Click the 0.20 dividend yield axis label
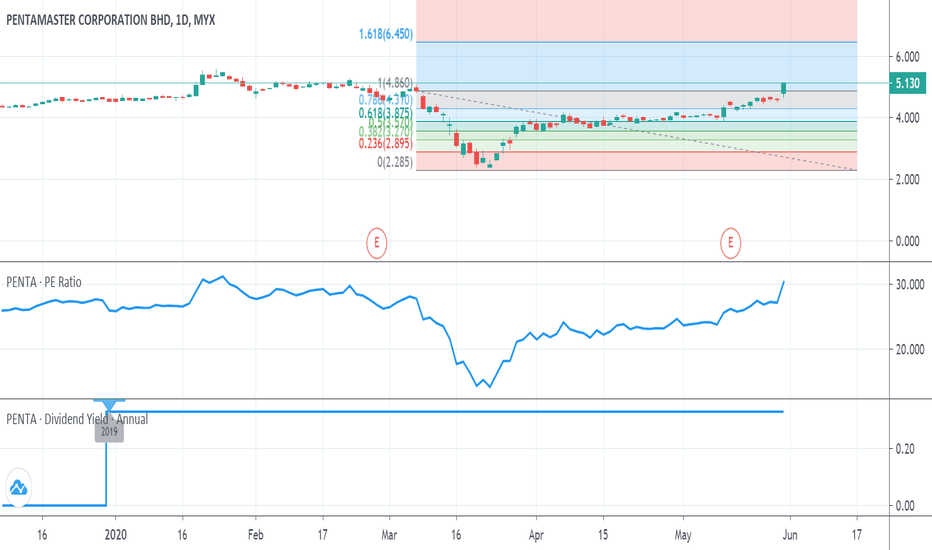Image resolution: width=932 pixels, height=550 pixels. pos(905,449)
